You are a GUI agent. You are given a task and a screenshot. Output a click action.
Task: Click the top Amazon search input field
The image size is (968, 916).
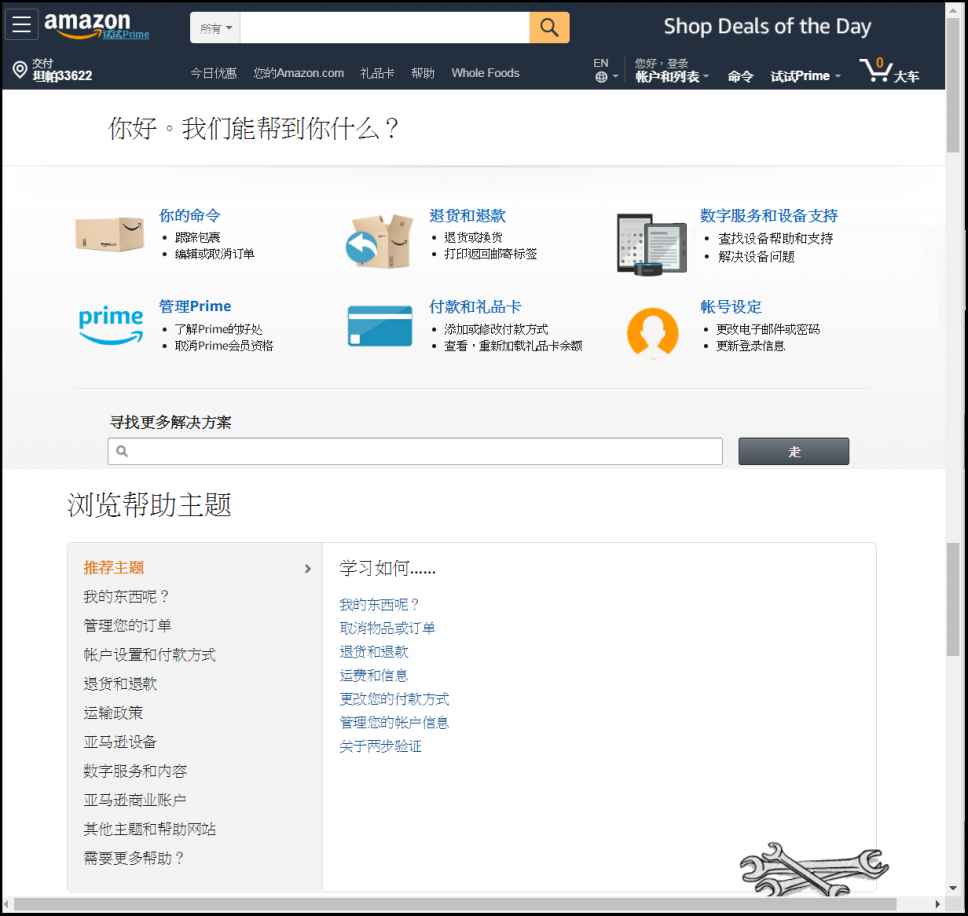click(x=385, y=28)
